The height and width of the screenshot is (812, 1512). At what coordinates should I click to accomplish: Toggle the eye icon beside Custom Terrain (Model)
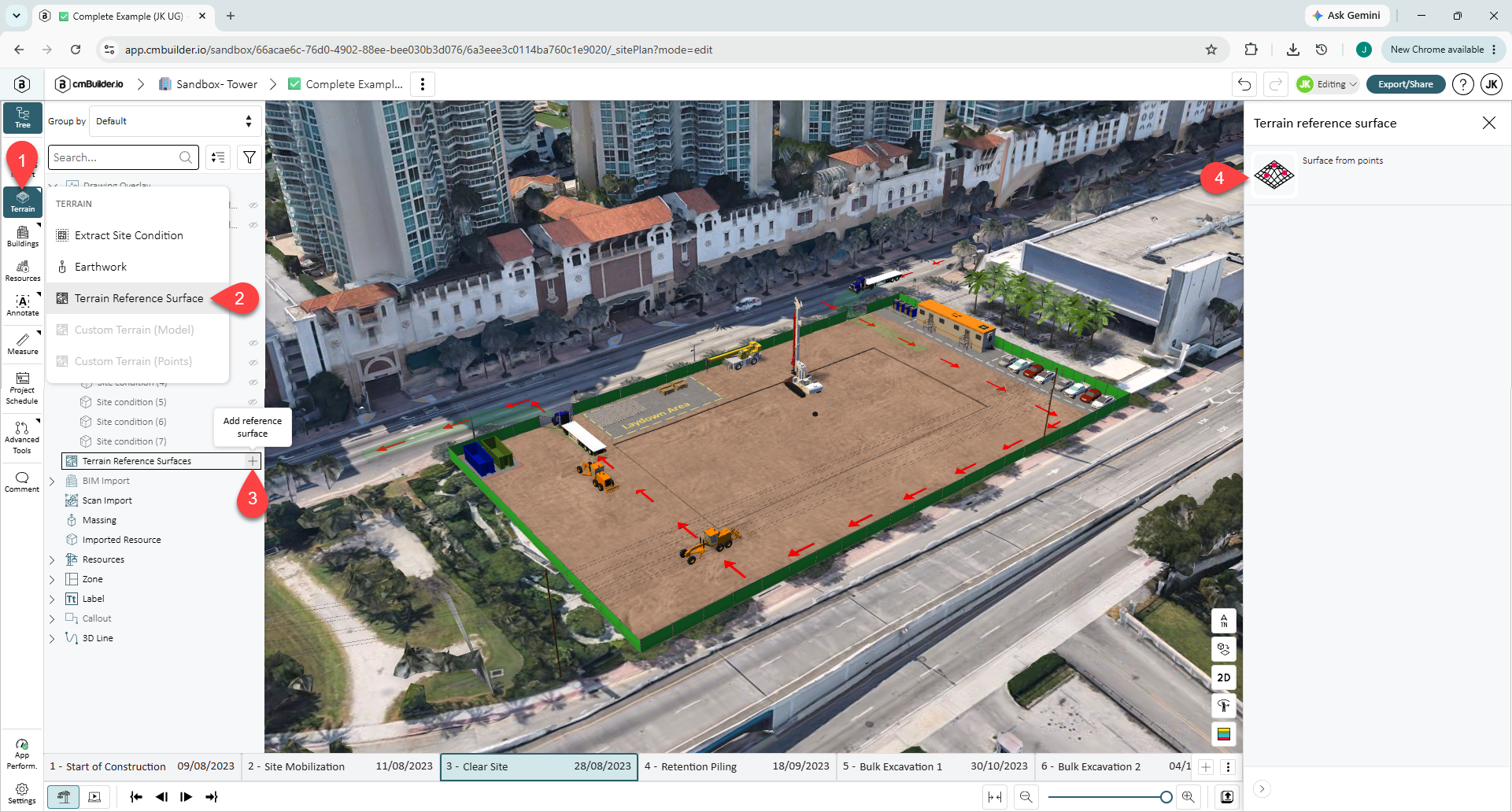click(253, 343)
